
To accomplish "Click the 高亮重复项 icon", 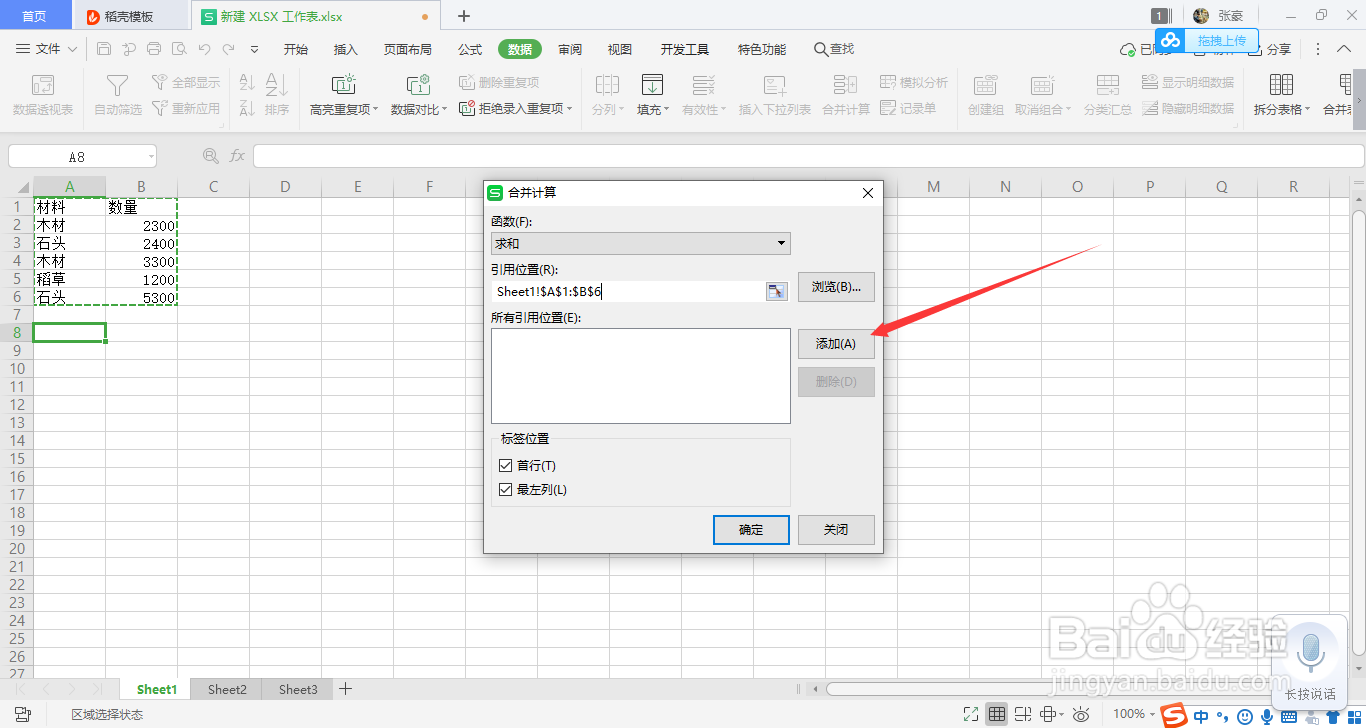I will click(343, 85).
